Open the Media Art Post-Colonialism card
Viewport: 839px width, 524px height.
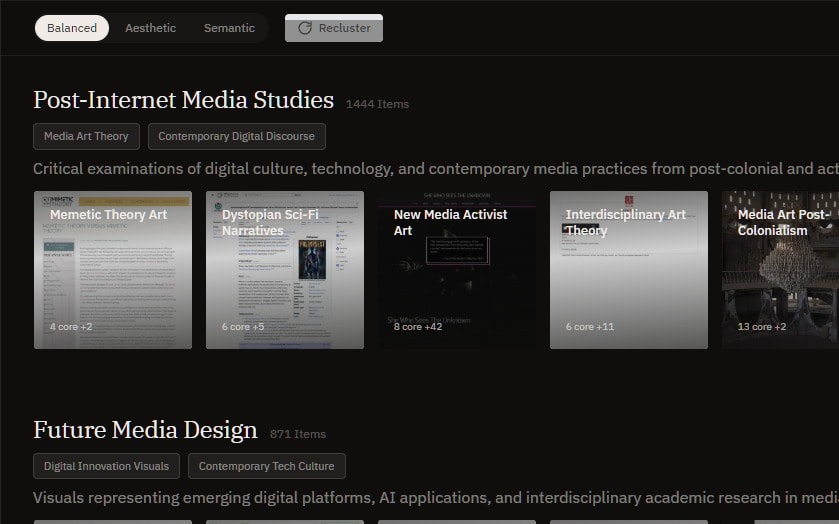780,270
